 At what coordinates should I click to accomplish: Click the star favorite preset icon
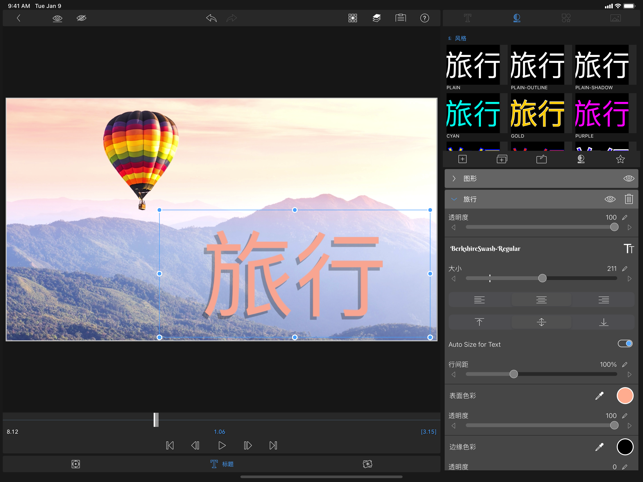pyautogui.click(x=620, y=159)
